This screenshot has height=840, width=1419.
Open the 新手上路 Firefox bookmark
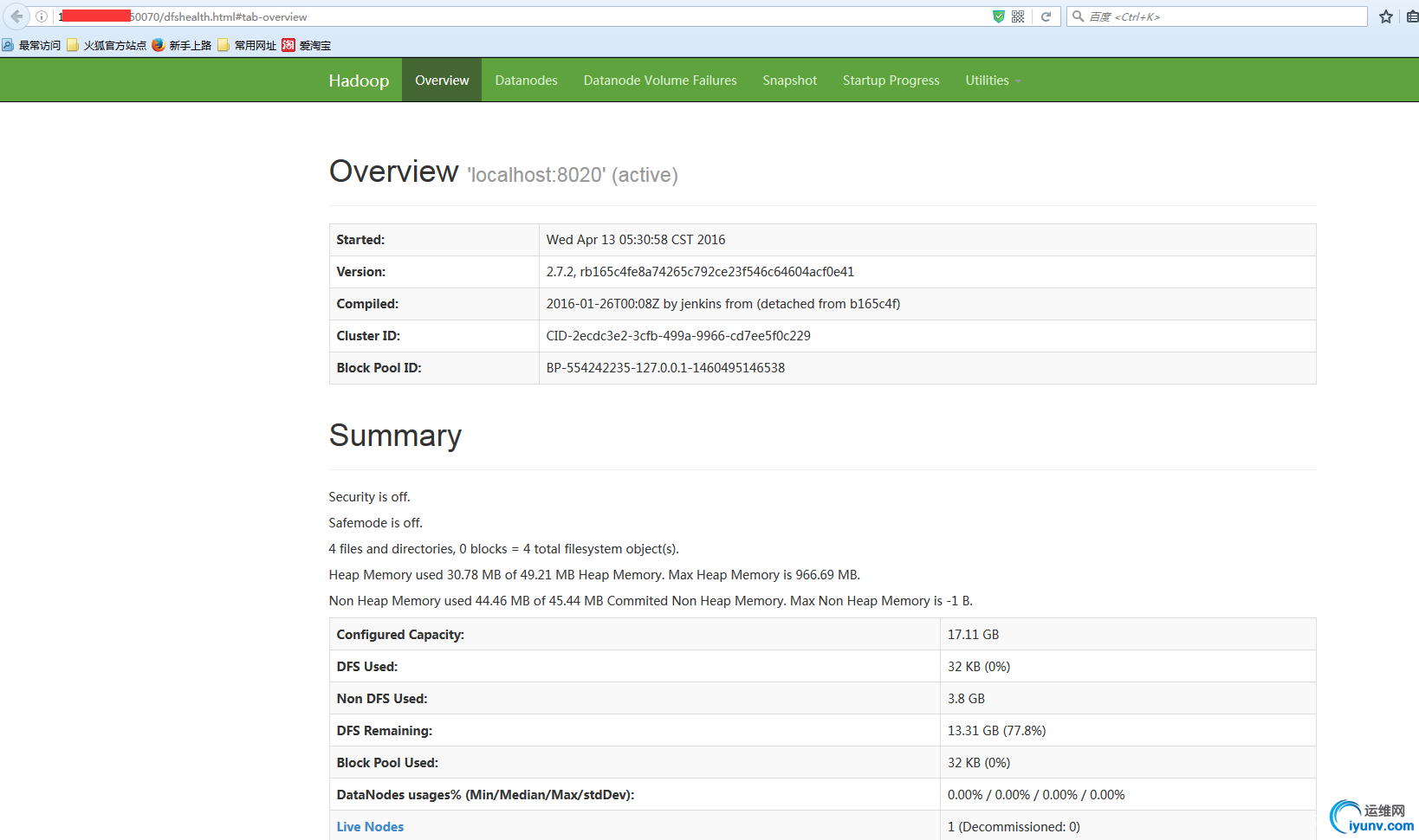182,45
